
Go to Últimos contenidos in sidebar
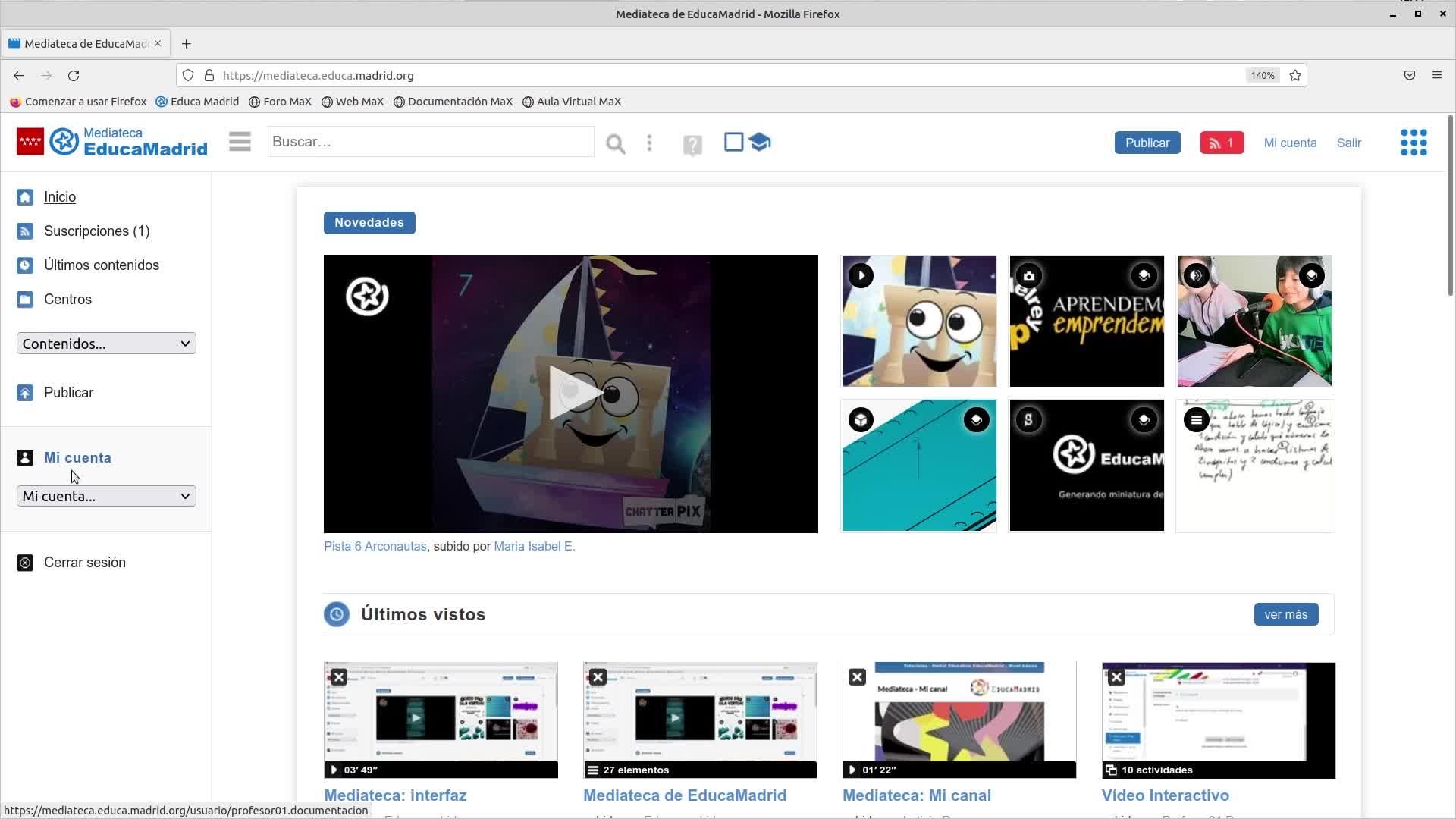pos(101,265)
